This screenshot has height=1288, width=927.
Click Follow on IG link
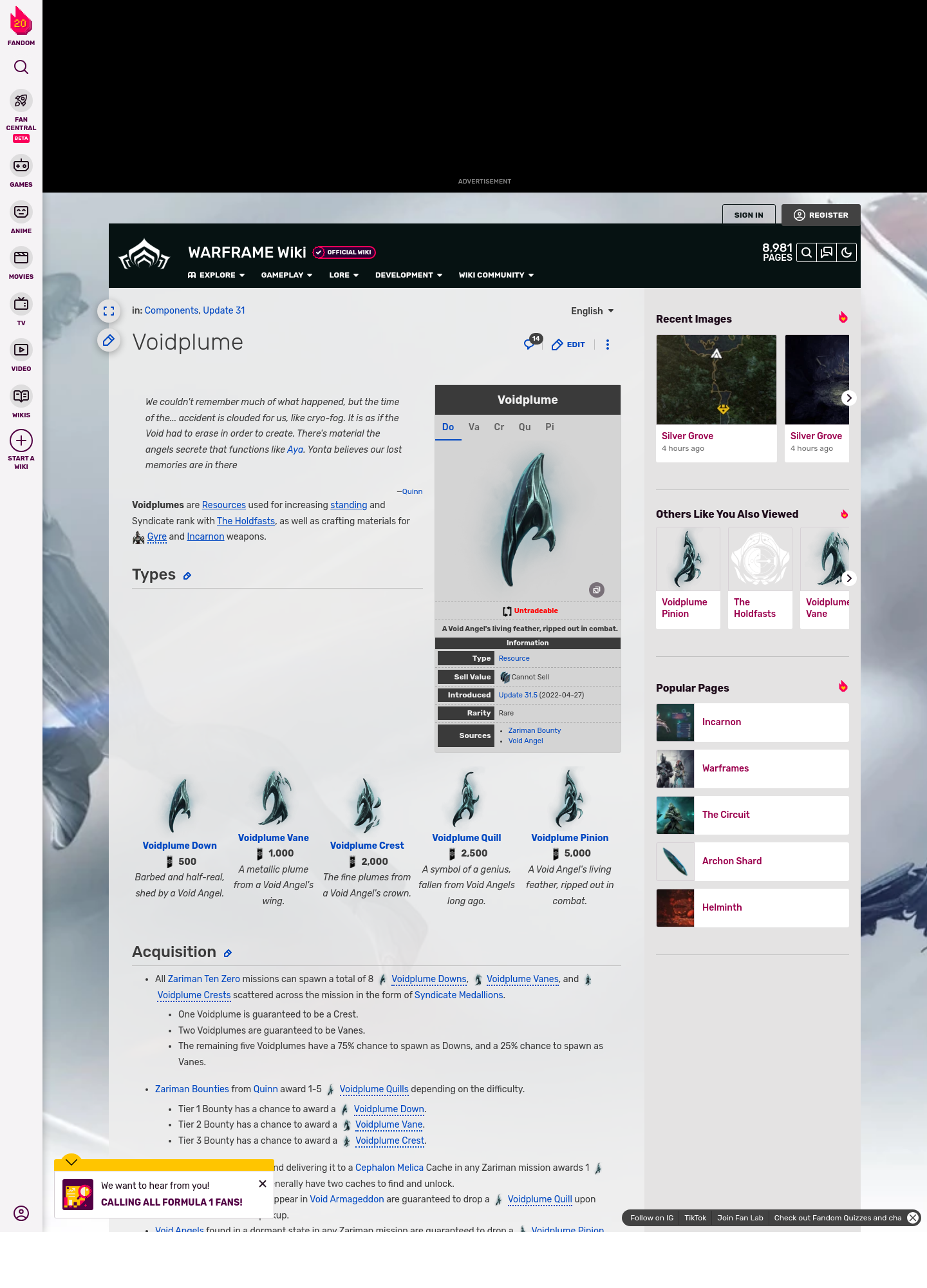(x=651, y=1218)
